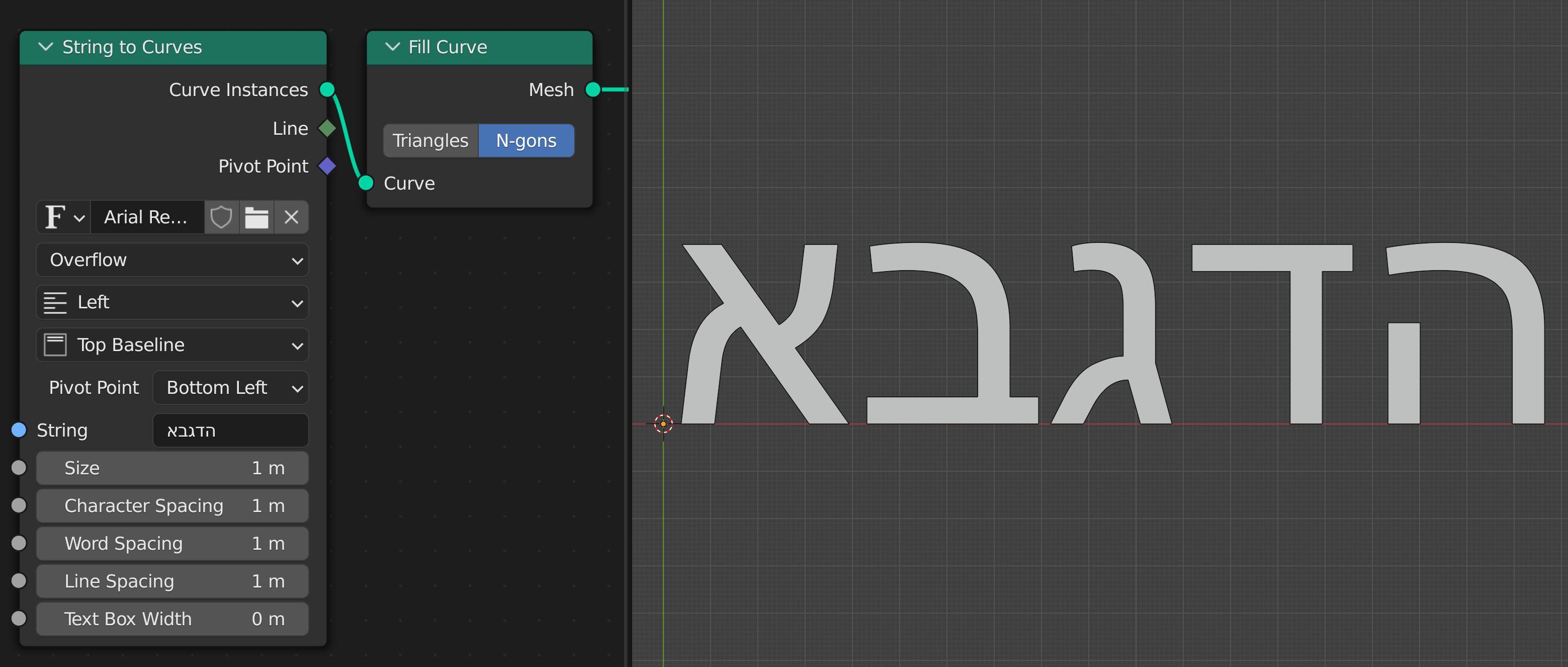Click the Text Box Width input socket

coord(19,618)
